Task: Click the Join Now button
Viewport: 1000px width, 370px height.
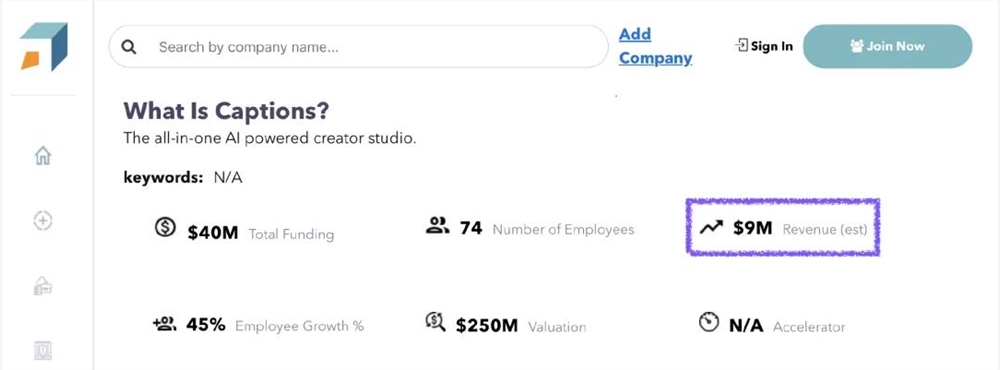Action: pos(887,46)
